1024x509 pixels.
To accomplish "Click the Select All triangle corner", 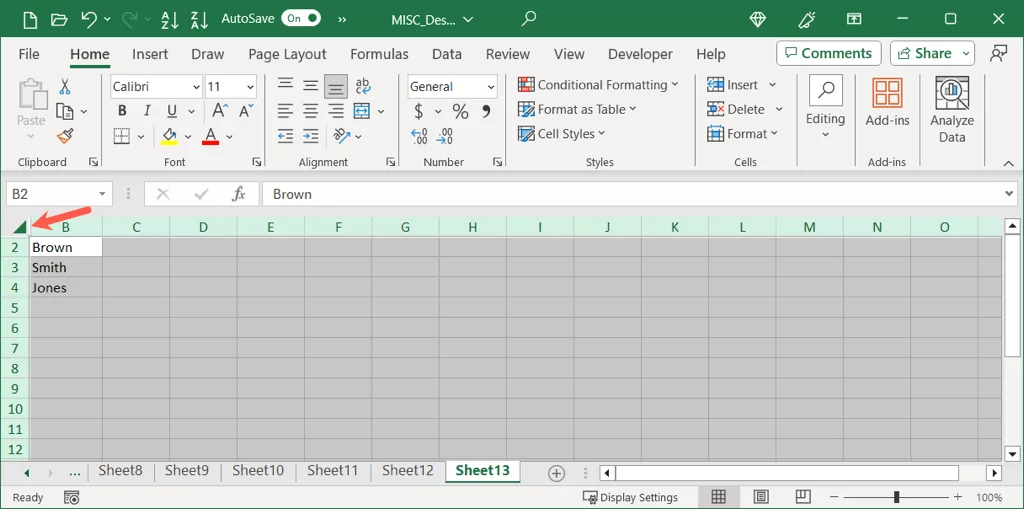I will (20, 226).
